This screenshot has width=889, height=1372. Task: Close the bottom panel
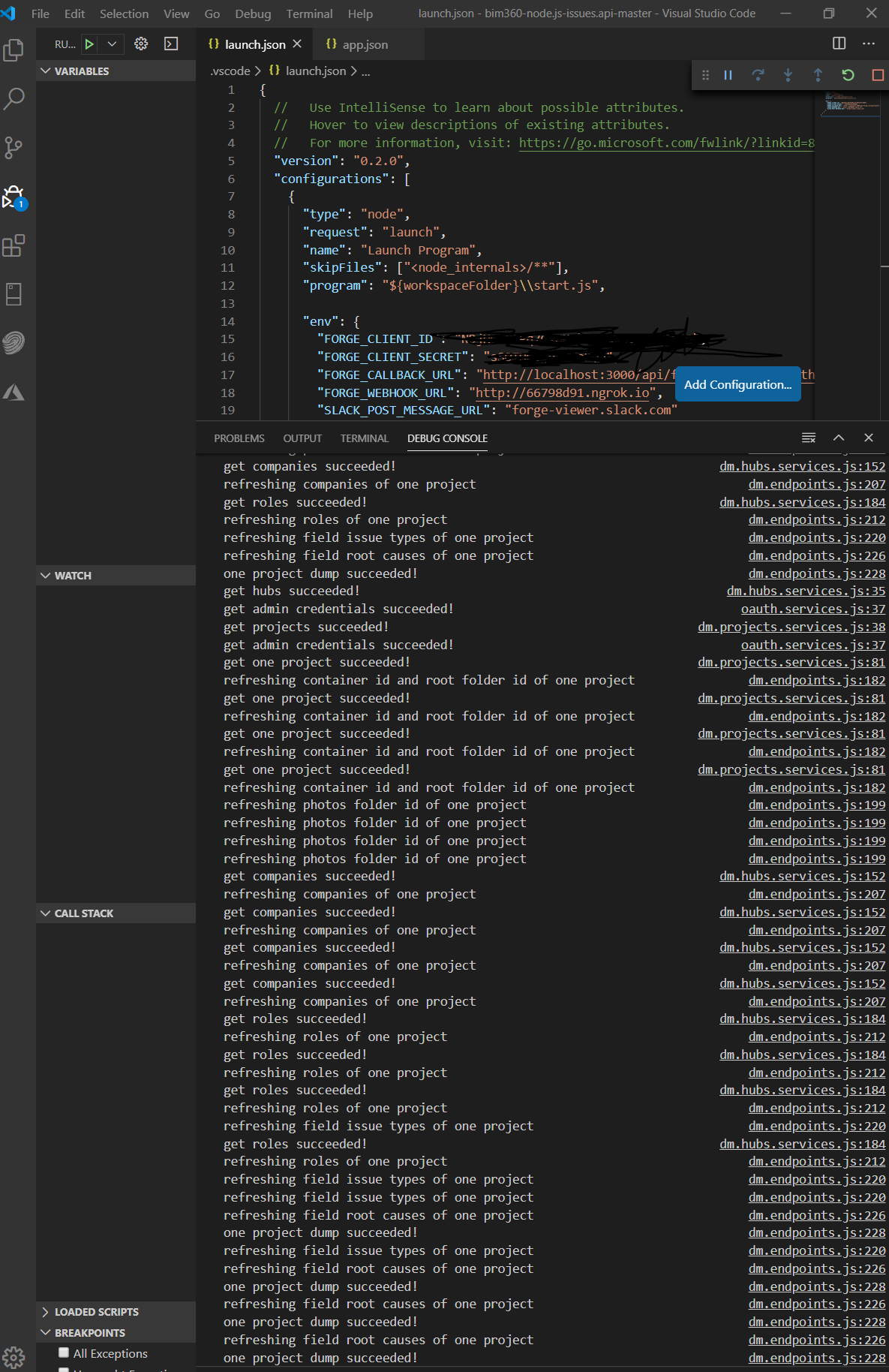tap(869, 438)
